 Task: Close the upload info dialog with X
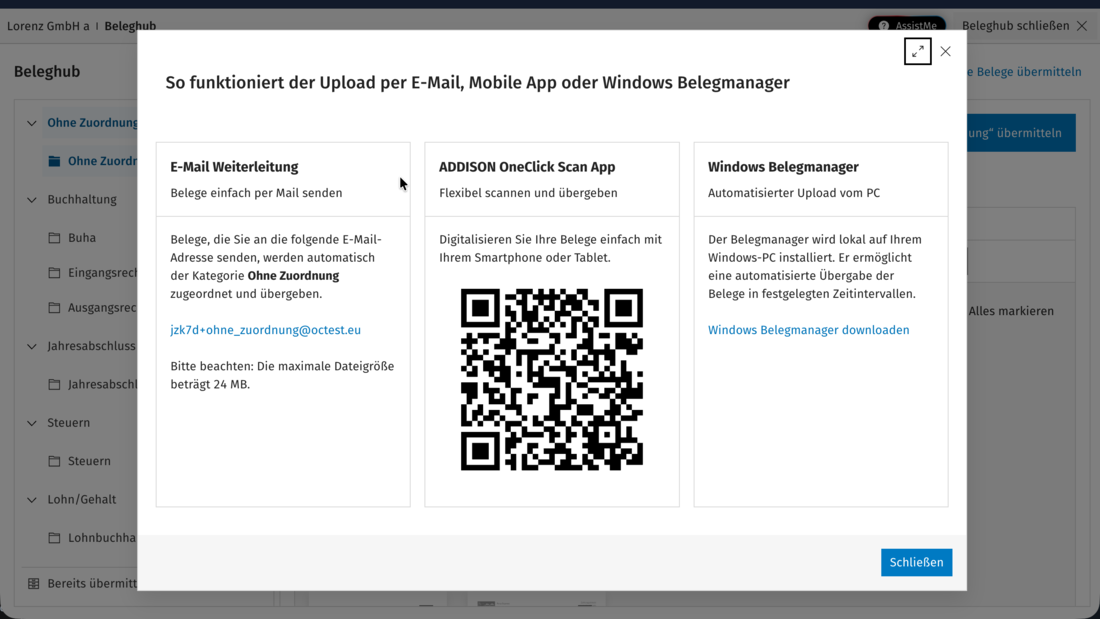(x=946, y=51)
